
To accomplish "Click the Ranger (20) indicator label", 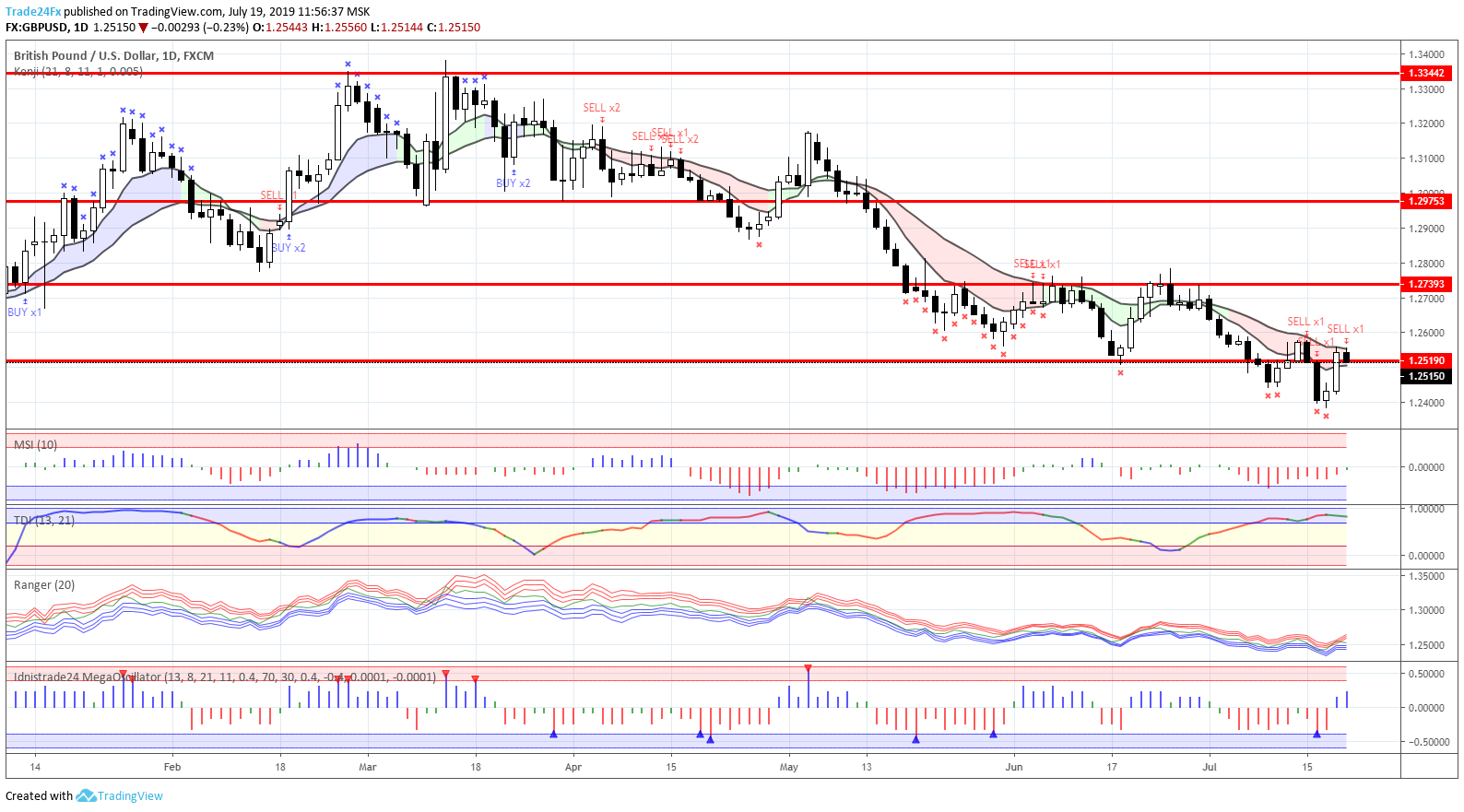I will pos(44,584).
